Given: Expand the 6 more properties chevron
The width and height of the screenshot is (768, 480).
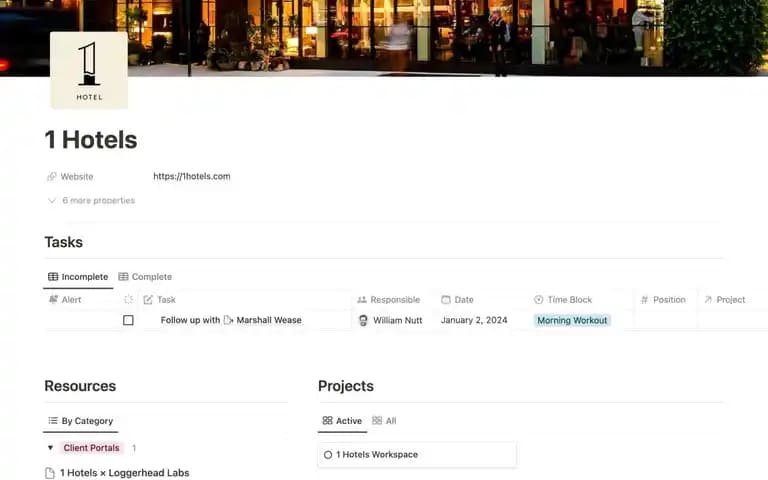Looking at the screenshot, I should tap(52, 200).
